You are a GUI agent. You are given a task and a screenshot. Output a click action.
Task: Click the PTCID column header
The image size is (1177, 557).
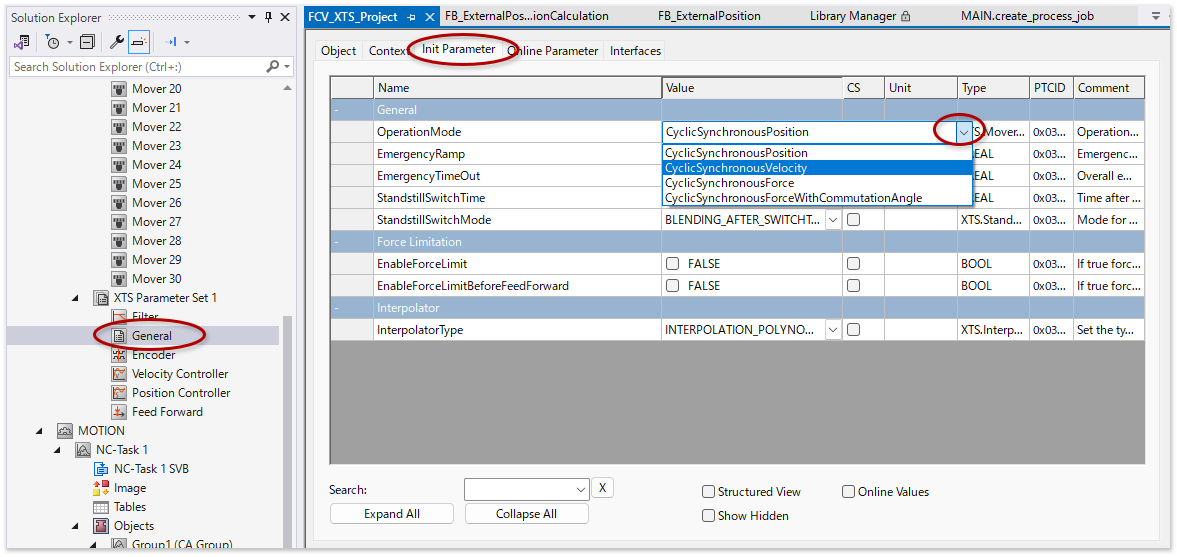click(x=1051, y=88)
